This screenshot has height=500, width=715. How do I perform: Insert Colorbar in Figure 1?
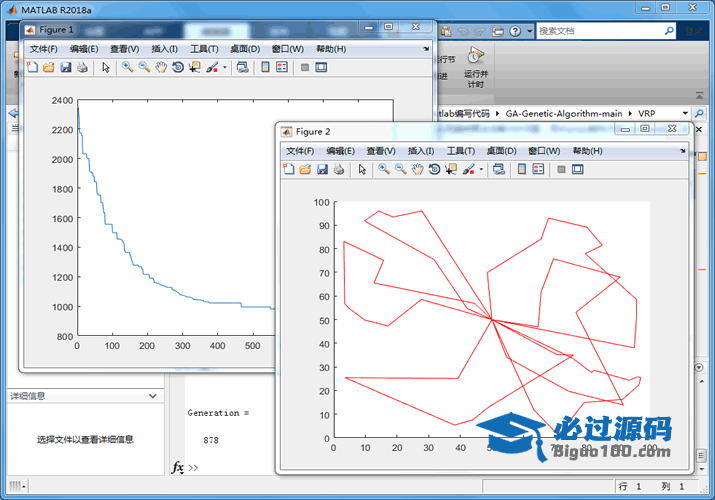tap(265, 67)
